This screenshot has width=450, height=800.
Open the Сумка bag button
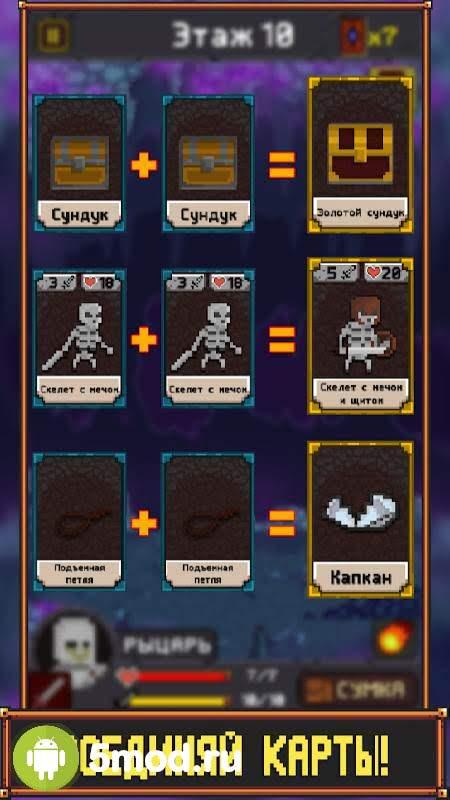[358, 690]
